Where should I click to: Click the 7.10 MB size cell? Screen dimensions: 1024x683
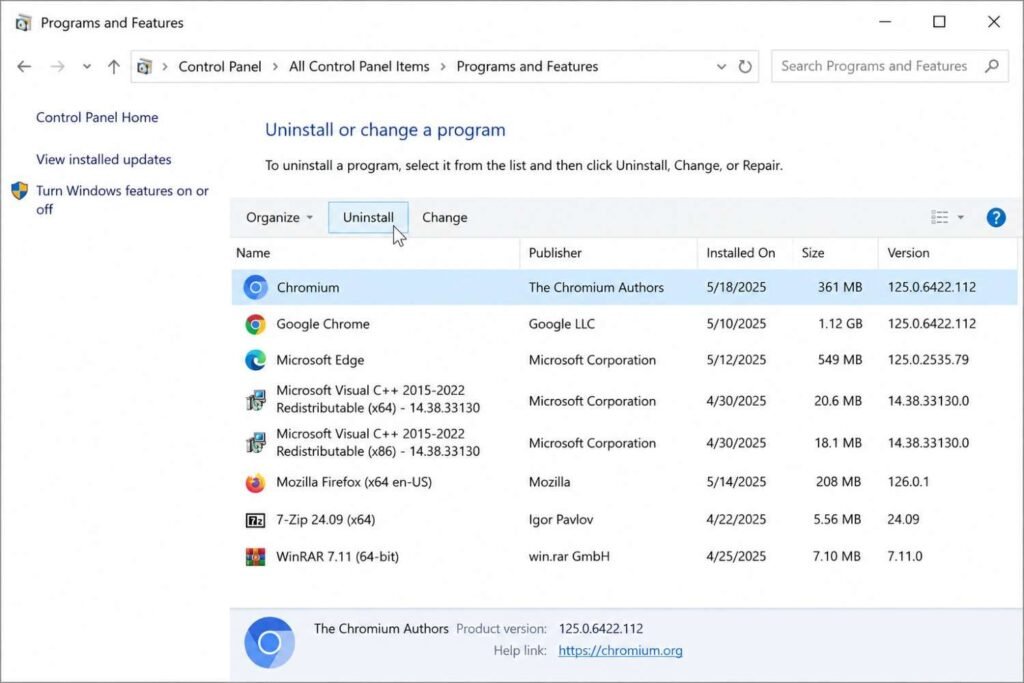tap(837, 556)
